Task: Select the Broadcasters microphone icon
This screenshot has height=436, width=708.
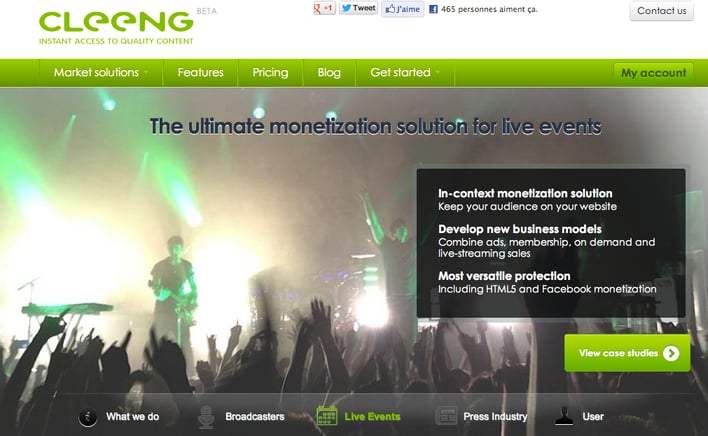Action: pyautogui.click(x=206, y=417)
